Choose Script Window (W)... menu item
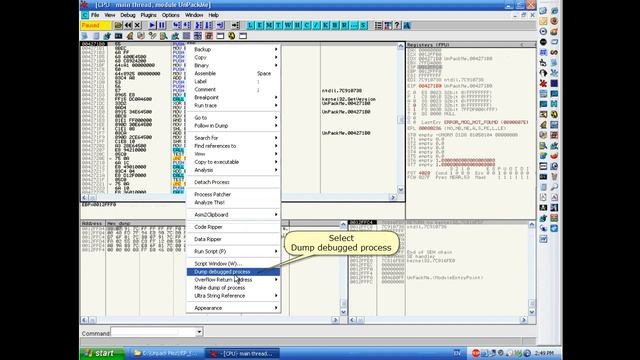Viewport: 640px width, 360px height. pyautogui.click(x=233, y=264)
